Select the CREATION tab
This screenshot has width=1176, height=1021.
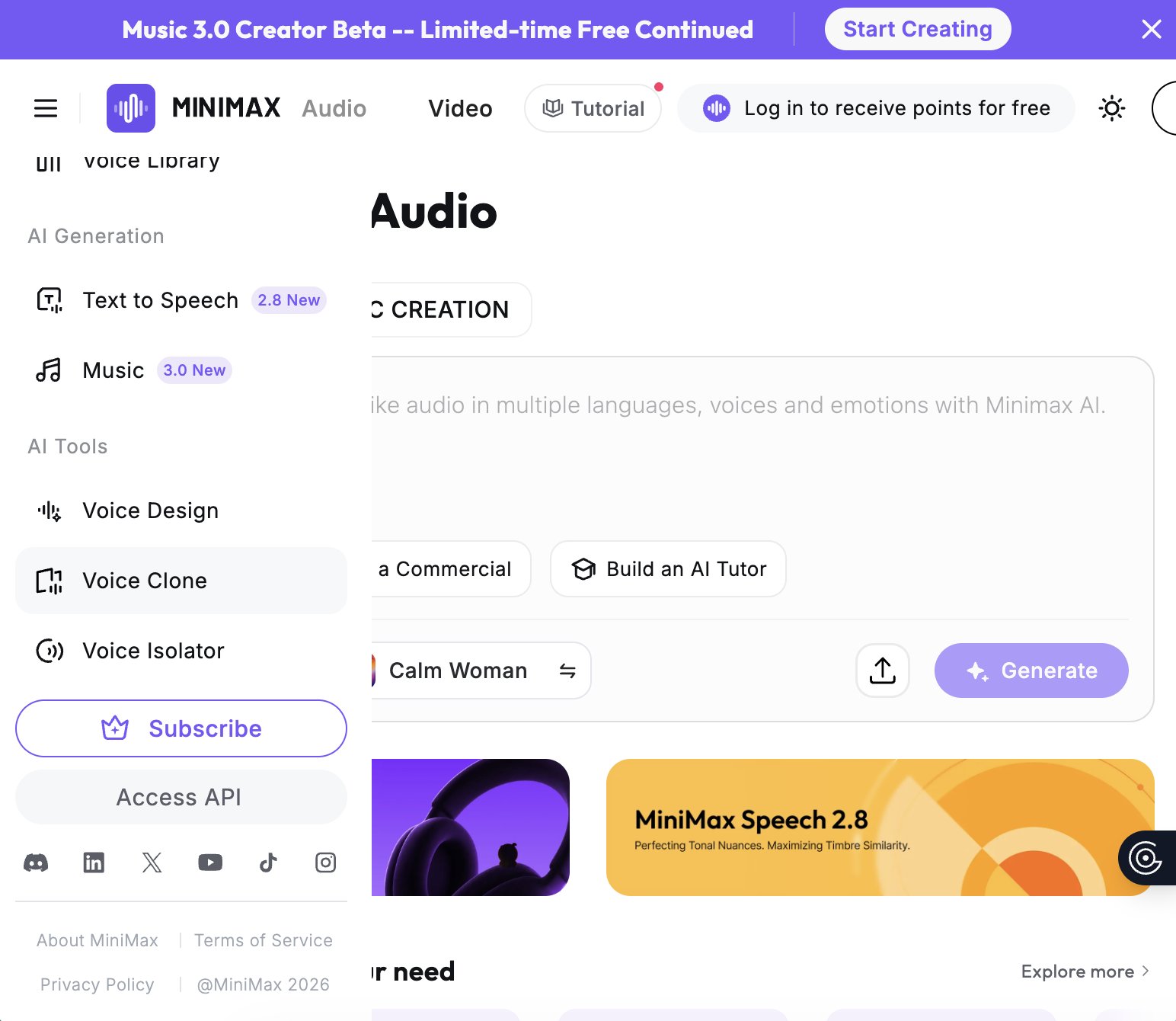(451, 309)
